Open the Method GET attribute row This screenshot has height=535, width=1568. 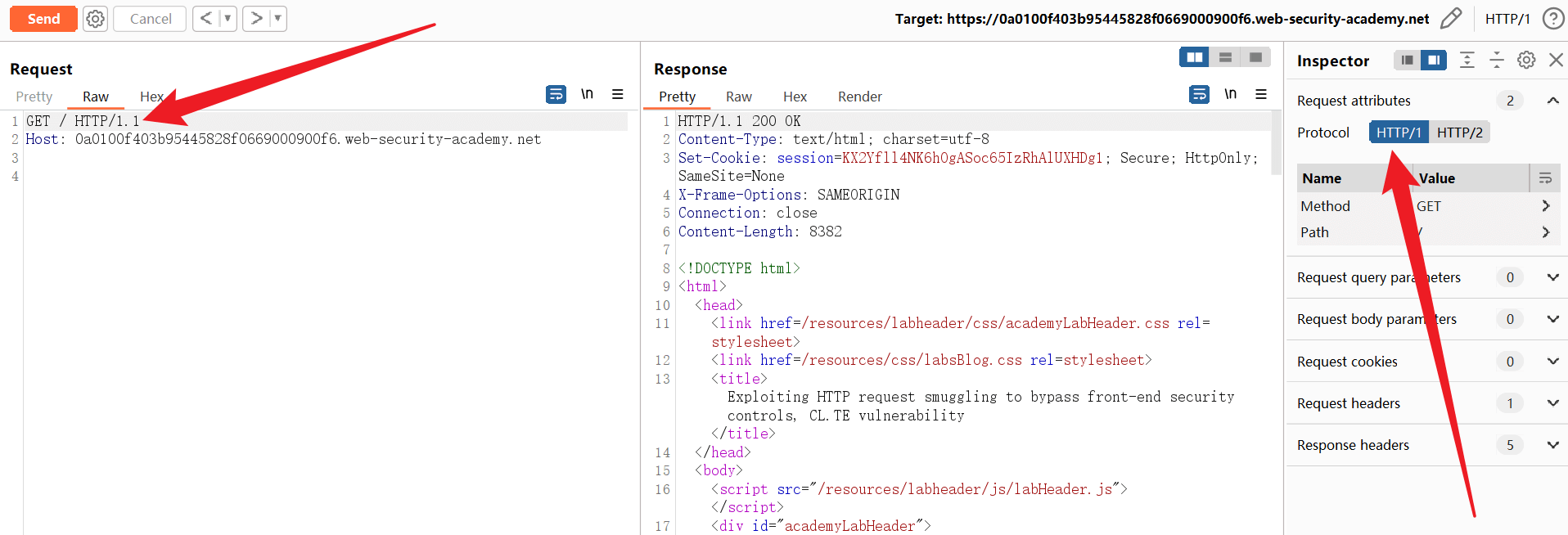pos(1428,206)
